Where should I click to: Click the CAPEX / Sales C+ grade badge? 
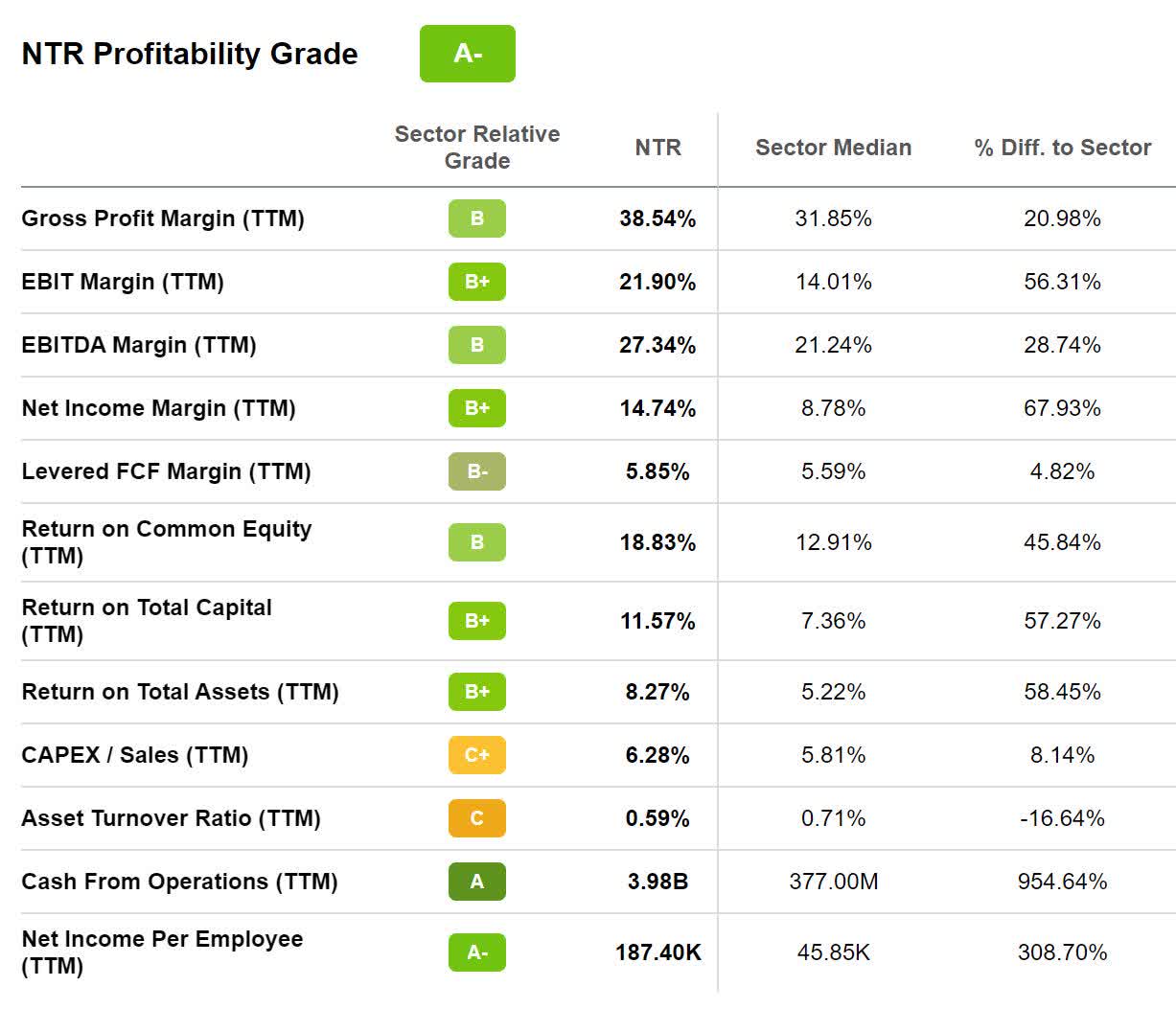[476, 755]
